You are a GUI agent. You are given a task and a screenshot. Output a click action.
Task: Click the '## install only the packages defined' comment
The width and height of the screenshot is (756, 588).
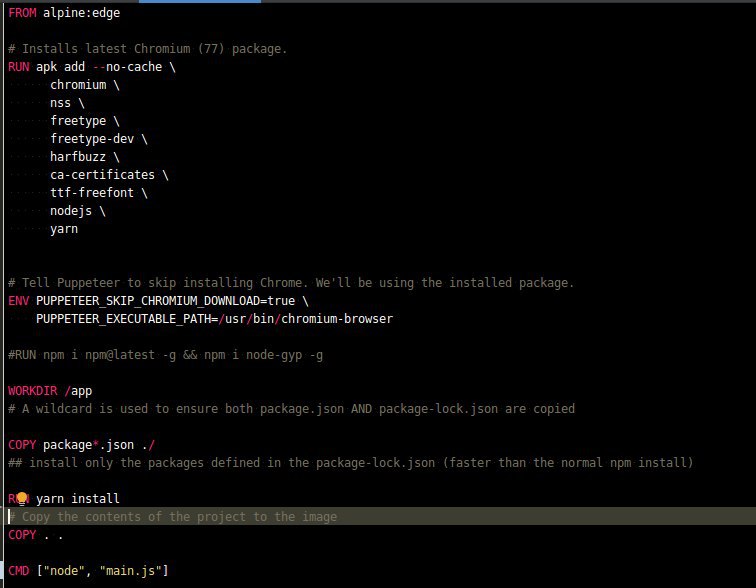point(351,463)
